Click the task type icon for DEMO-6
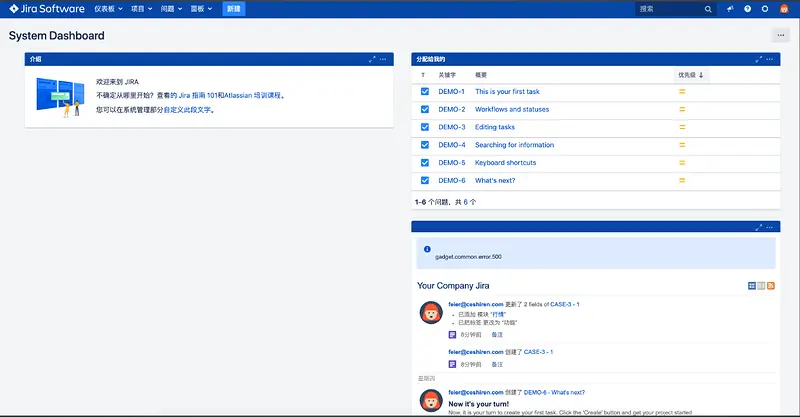This screenshot has height=417, width=800. [x=424, y=180]
